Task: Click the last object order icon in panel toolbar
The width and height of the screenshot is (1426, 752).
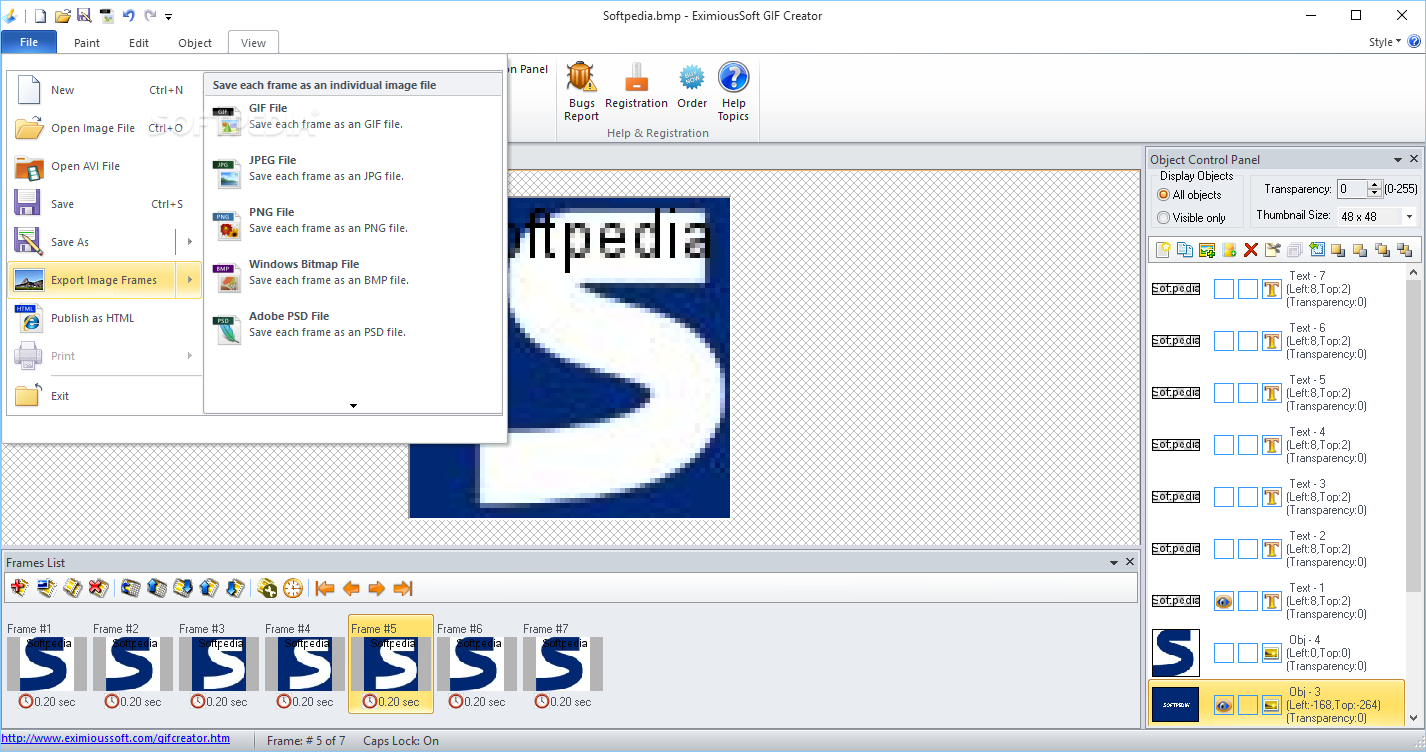Action: pyautogui.click(x=1404, y=250)
